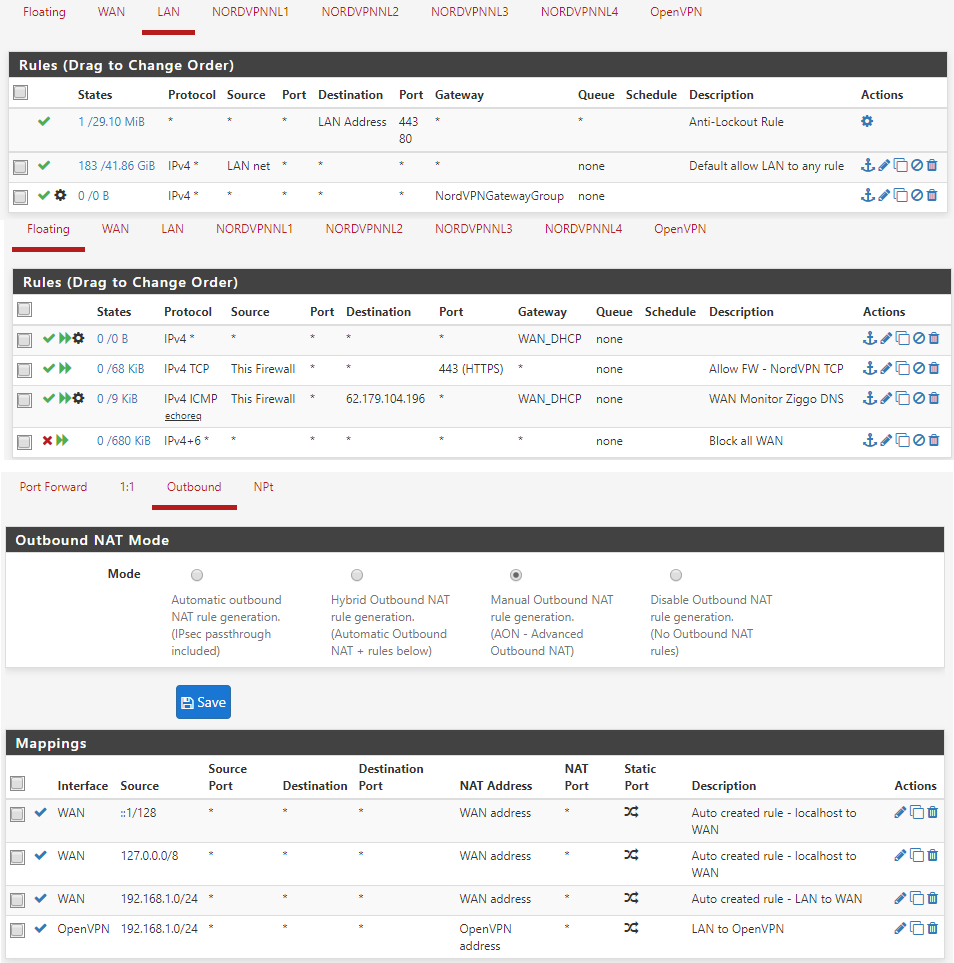Screen dimensions: 954x963
Task: Choose Disable Outbound NAT rule generation
Action: coord(676,575)
